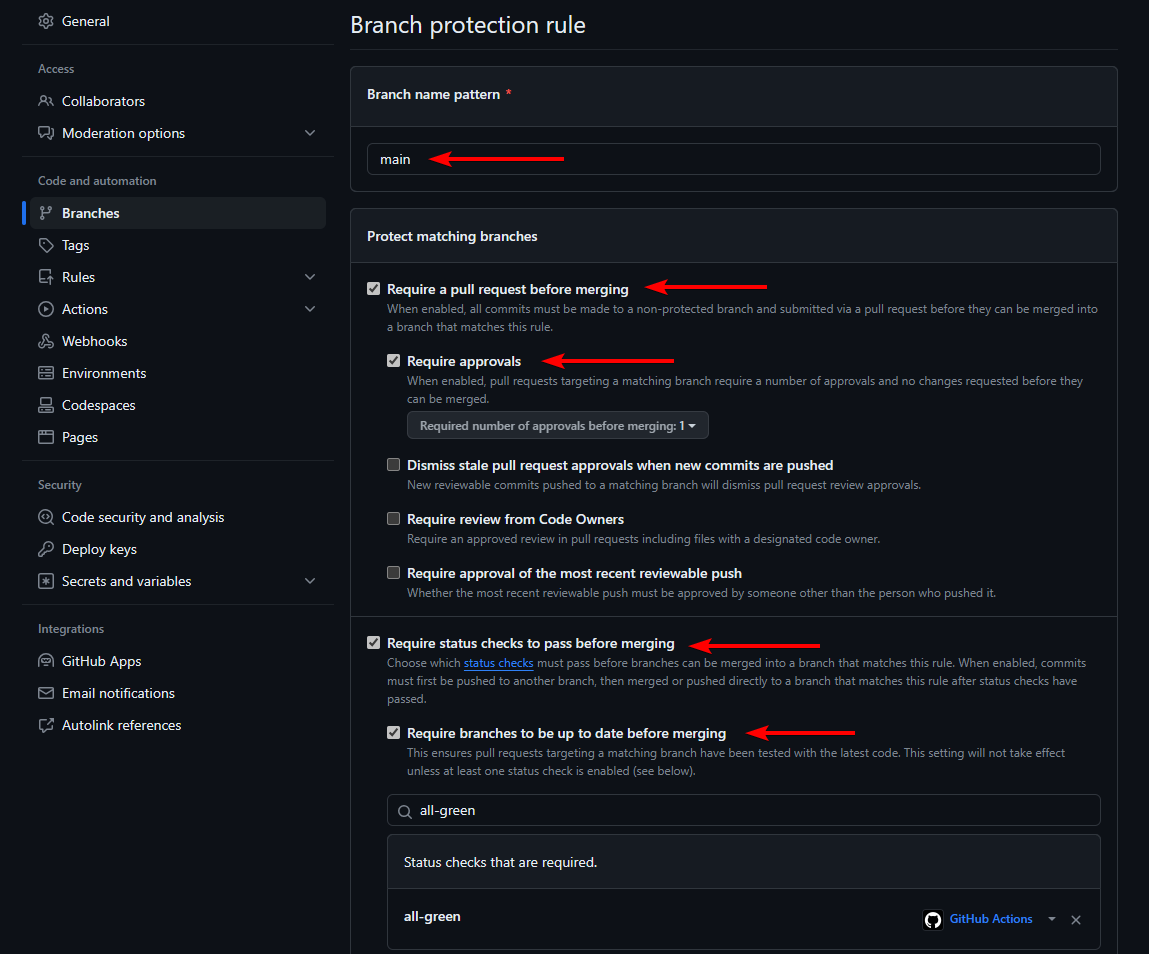Uncheck Require a pull request before merging
1149x954 pixels.
tap(373, 288)
